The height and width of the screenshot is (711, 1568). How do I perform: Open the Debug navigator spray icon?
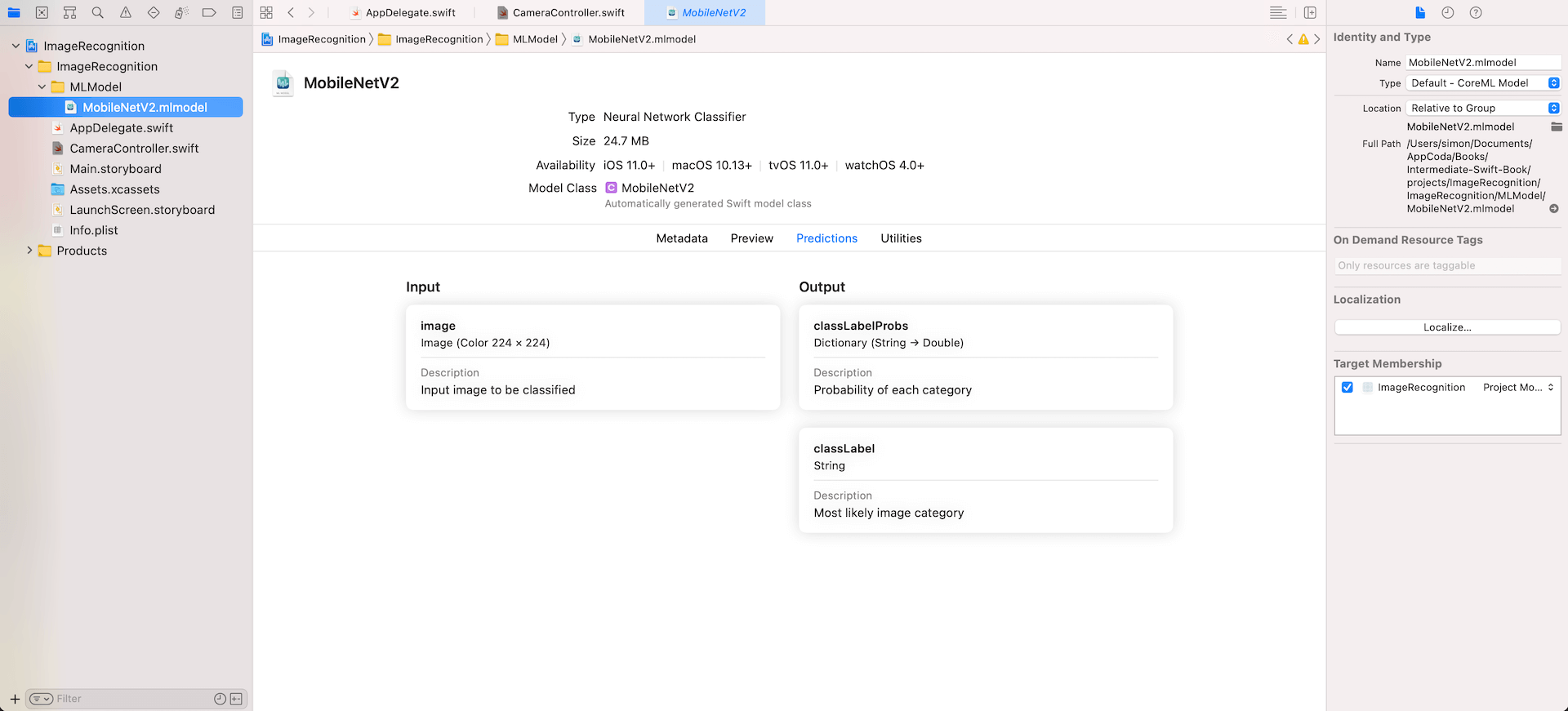[181, 12]
